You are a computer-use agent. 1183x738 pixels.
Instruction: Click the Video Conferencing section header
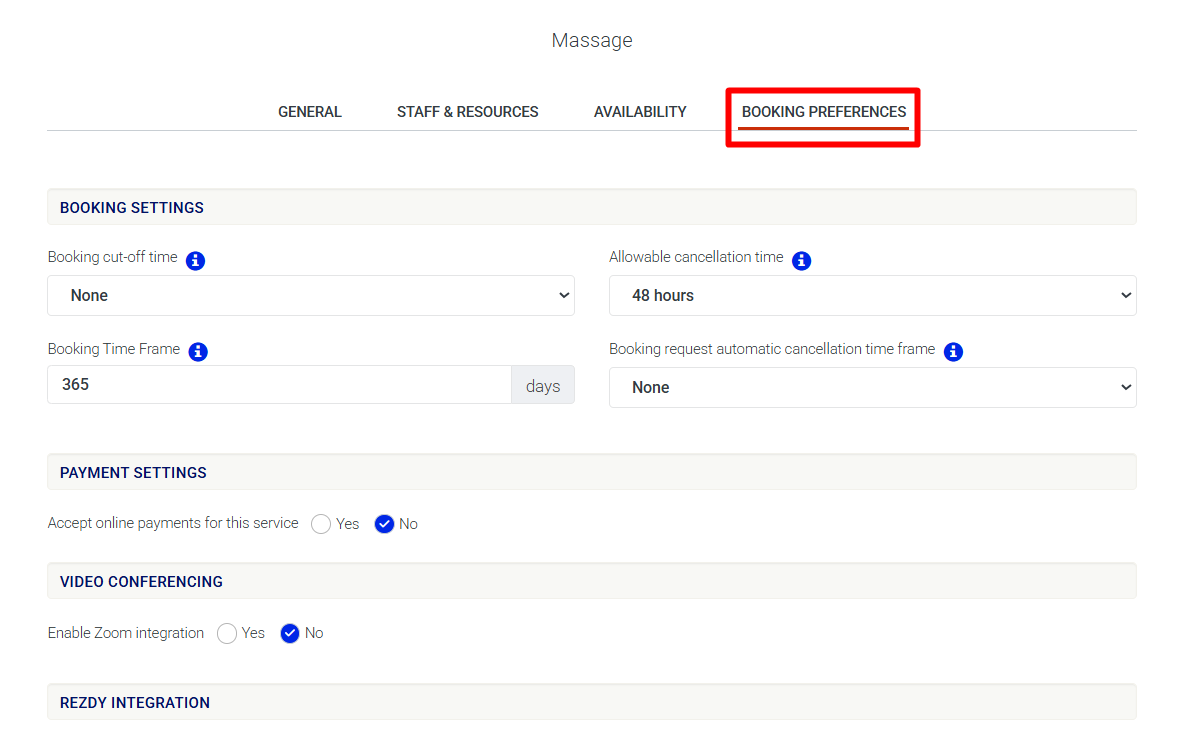592,581
